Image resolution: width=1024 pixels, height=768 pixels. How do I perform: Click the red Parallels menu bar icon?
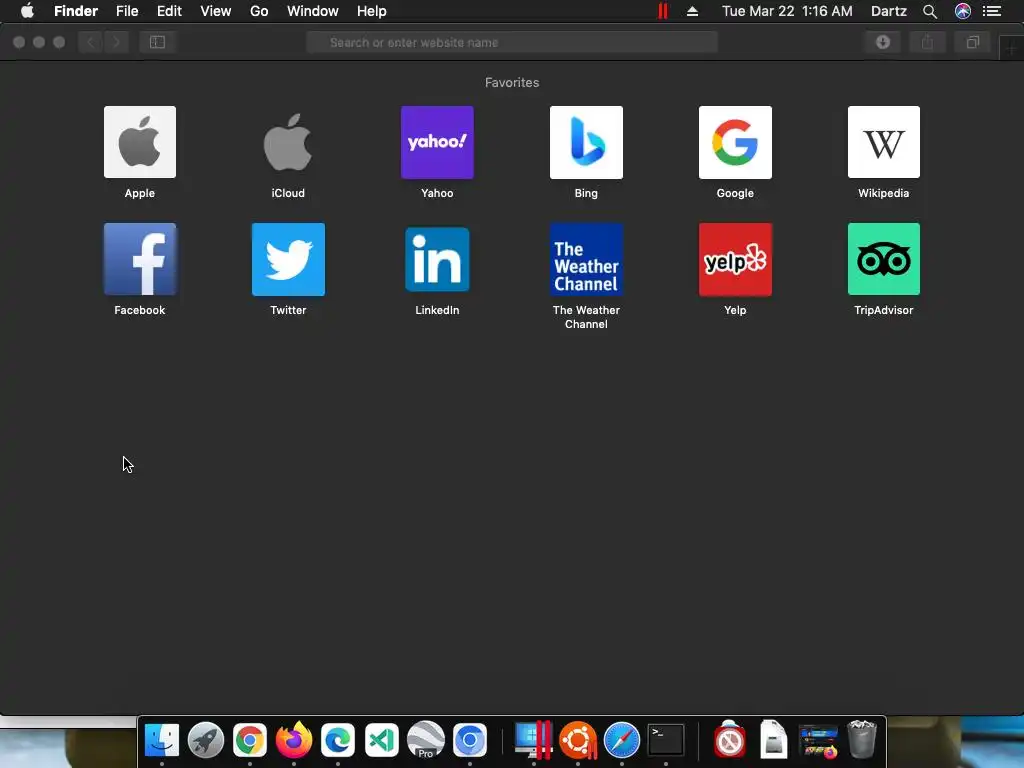(662, 11)
